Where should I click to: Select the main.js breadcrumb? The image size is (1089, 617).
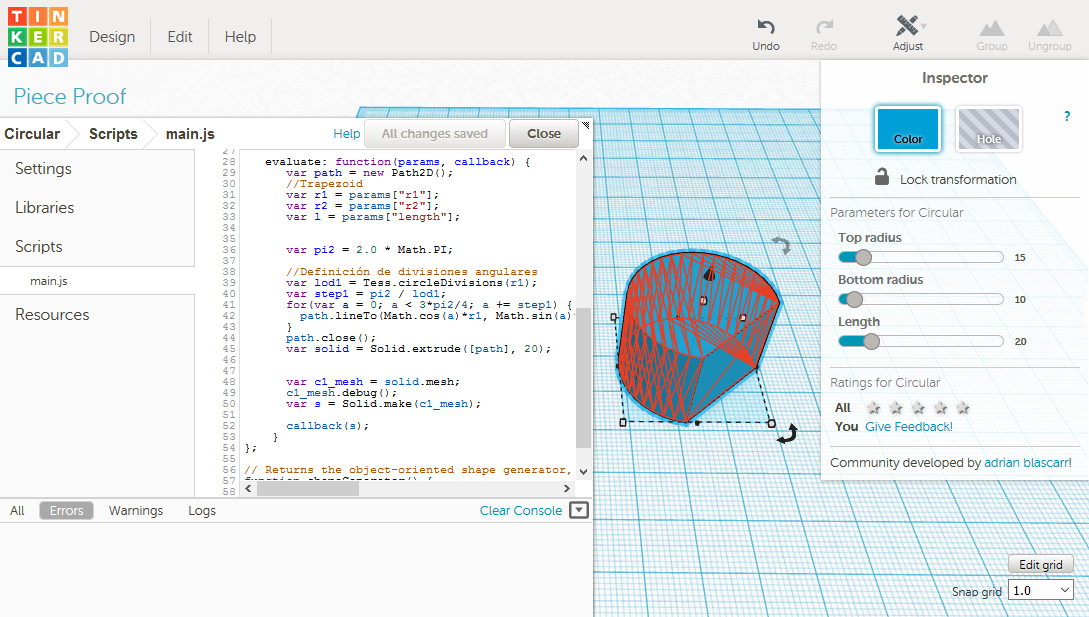click(190, 133)
